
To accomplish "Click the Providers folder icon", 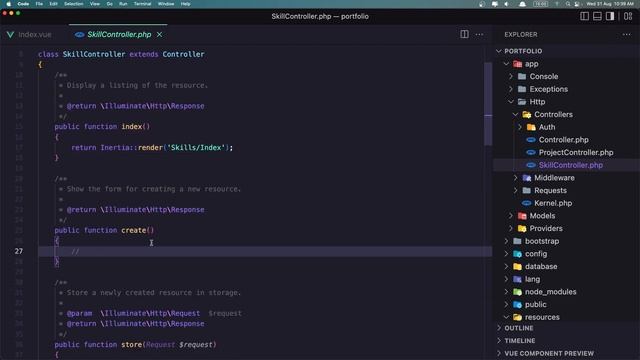I will coord(522,229).
